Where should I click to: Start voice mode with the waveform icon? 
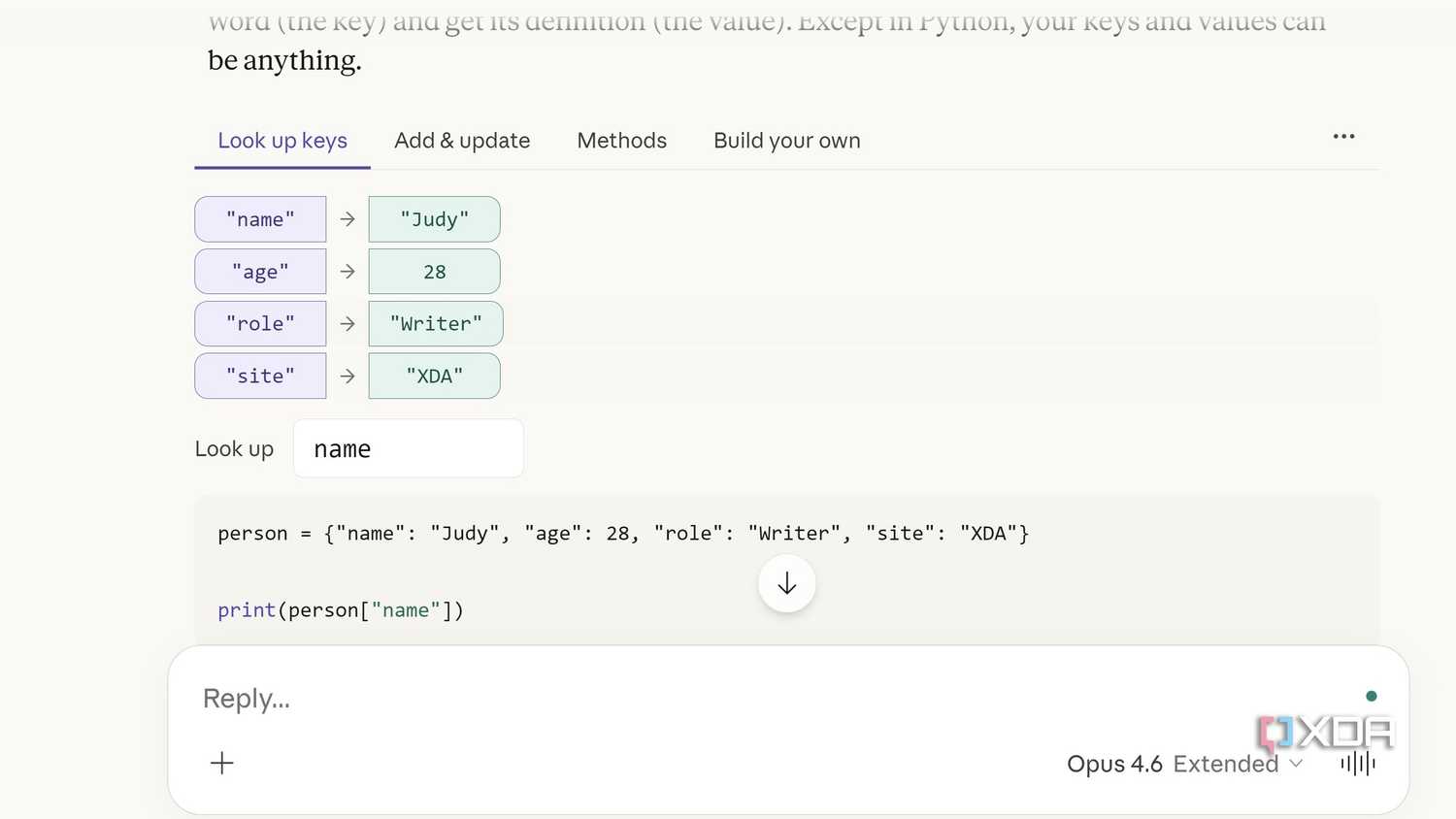[x=1358, y=763]
